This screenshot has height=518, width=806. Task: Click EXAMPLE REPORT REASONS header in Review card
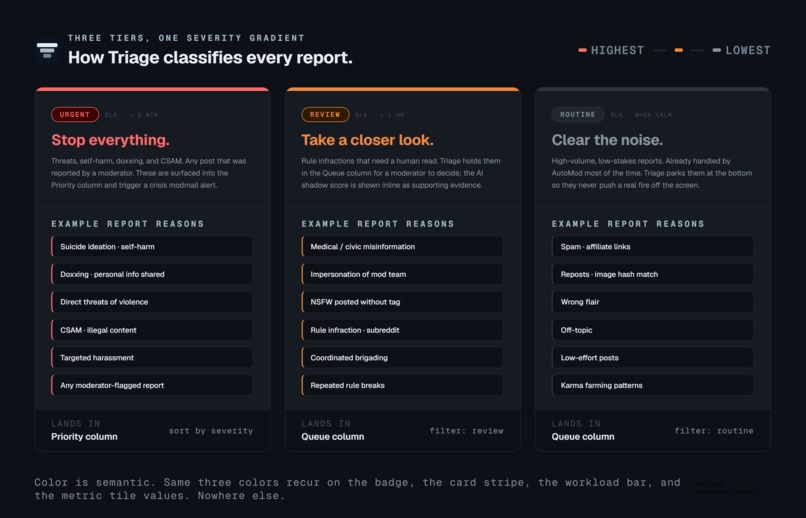[378, 224]
